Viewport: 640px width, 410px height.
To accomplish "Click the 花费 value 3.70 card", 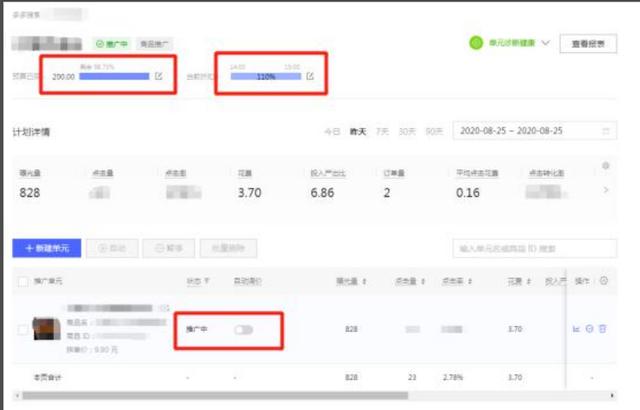I will 249,193.
